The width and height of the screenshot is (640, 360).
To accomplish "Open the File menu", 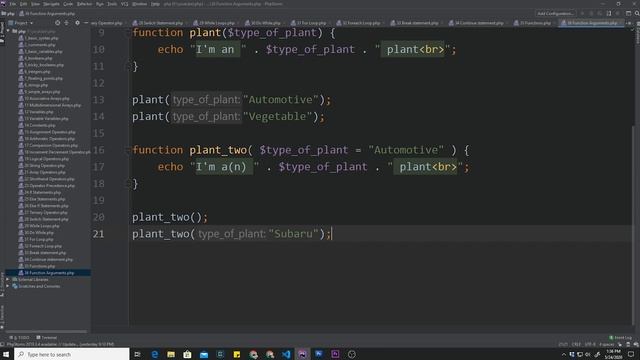I will point(13,4).
